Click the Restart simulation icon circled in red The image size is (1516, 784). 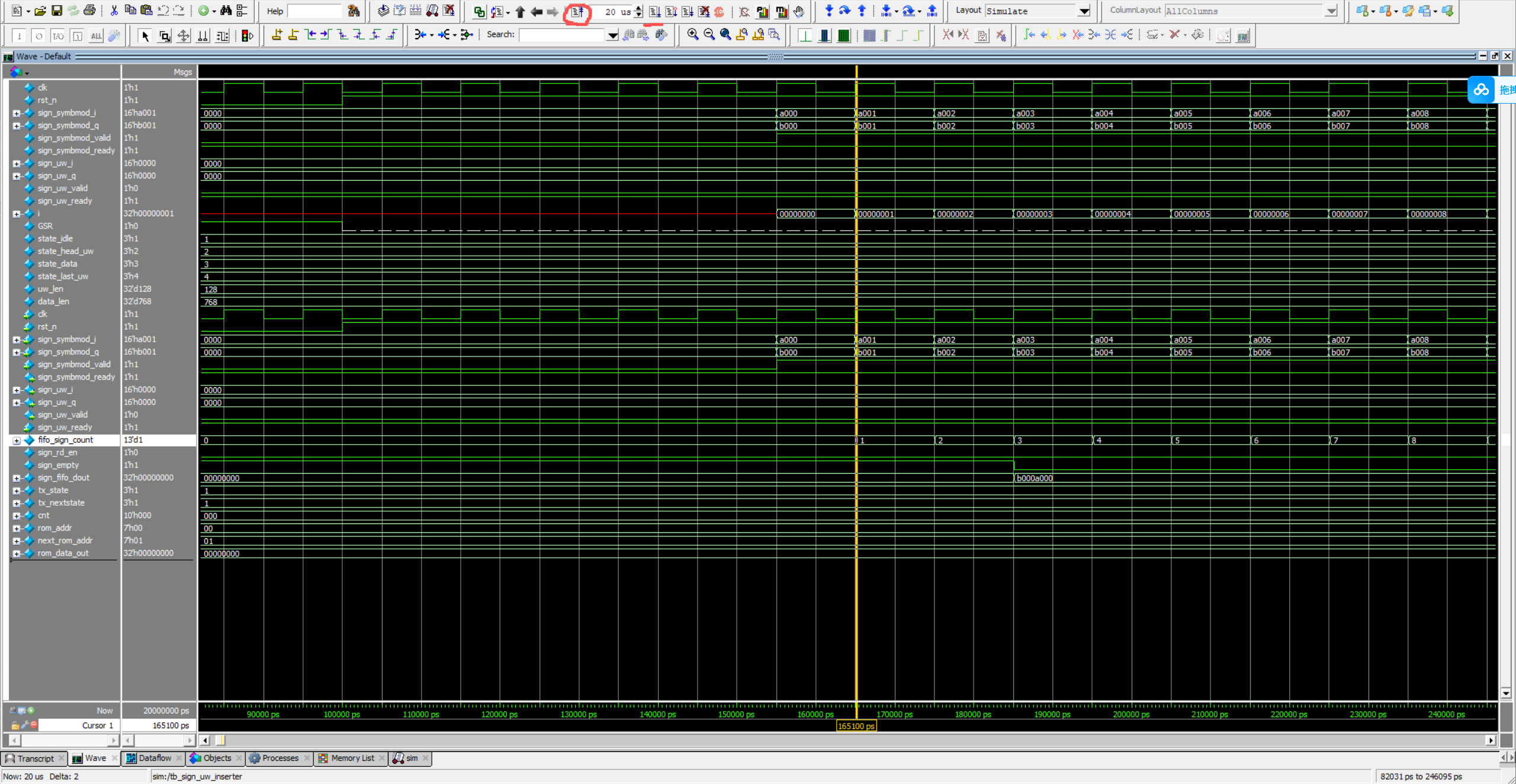[577, 12]
